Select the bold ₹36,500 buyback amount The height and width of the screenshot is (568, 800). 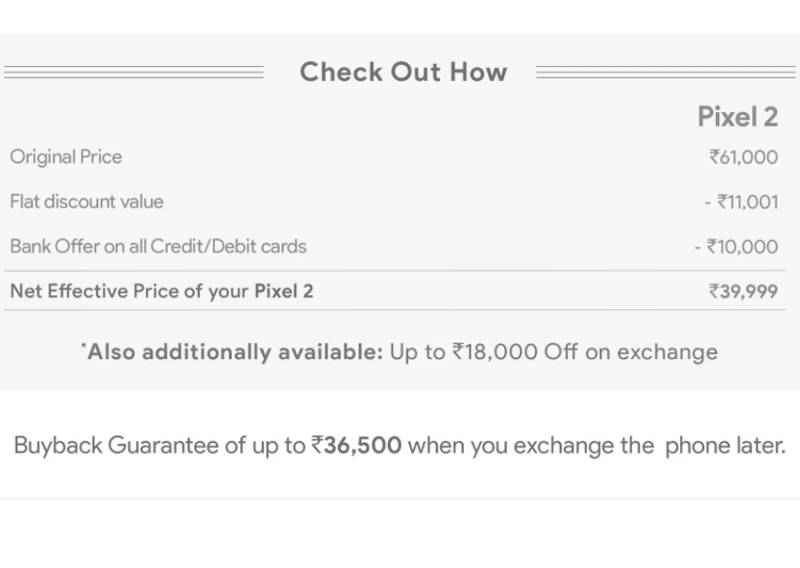(x=357, y=445)
